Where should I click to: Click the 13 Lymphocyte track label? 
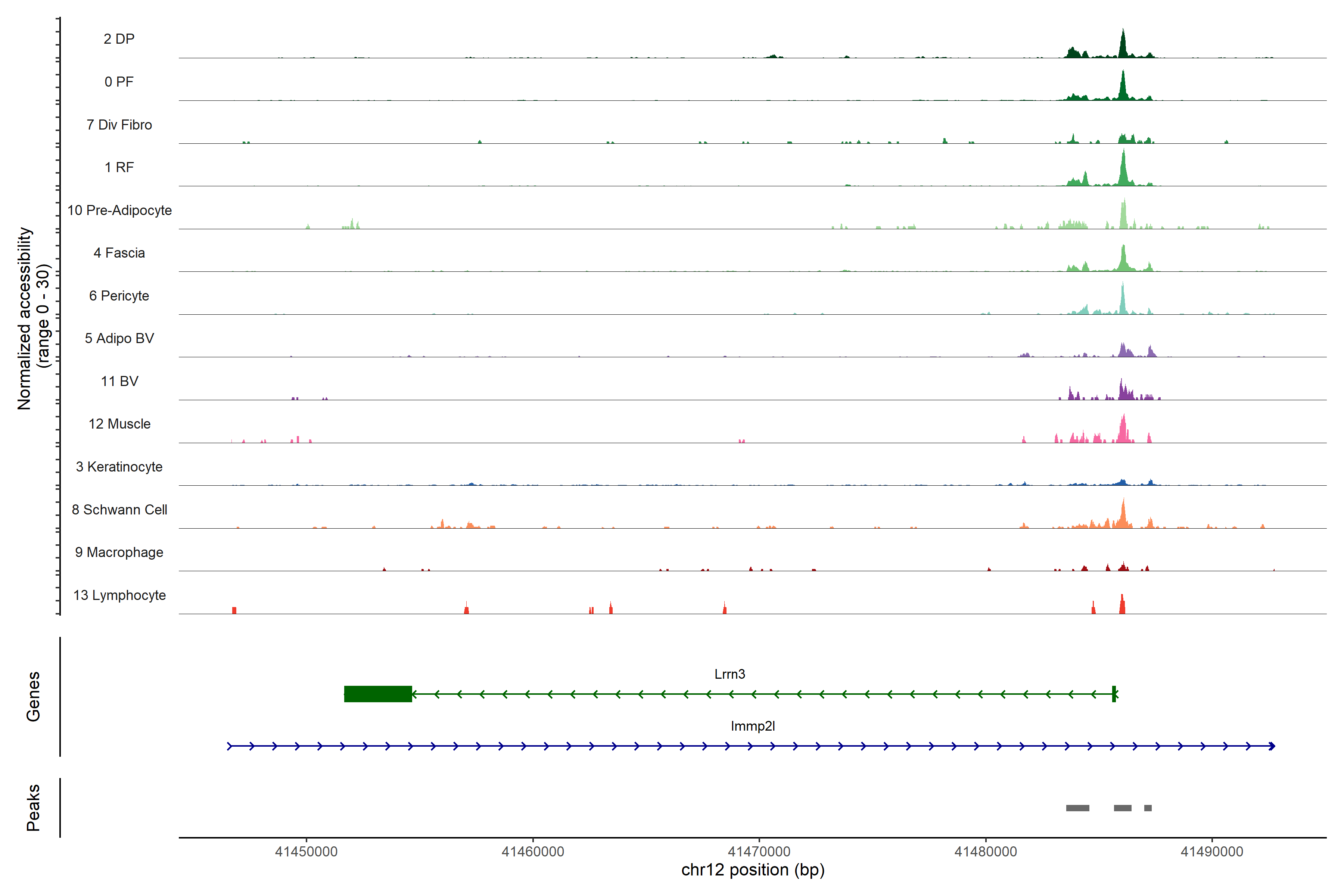[x=119, y=595]
